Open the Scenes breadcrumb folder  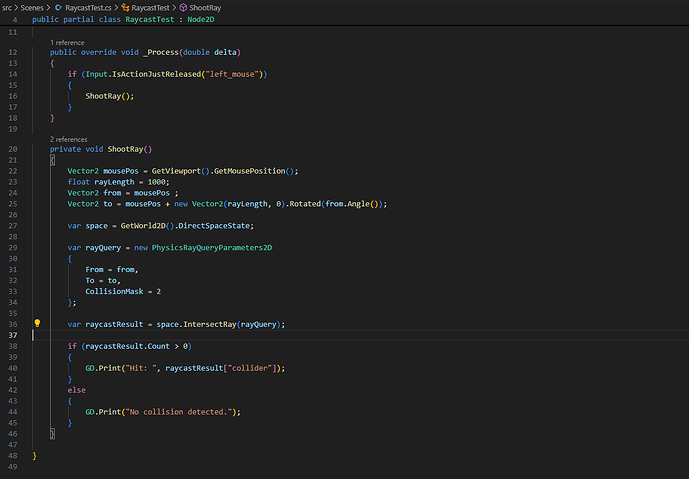32,7
